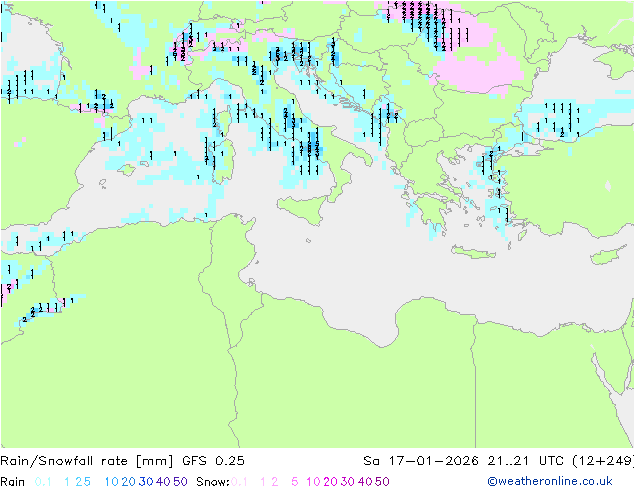
Task: Pick the Rain legend 0.1 color value
Action: click(43, 482)
